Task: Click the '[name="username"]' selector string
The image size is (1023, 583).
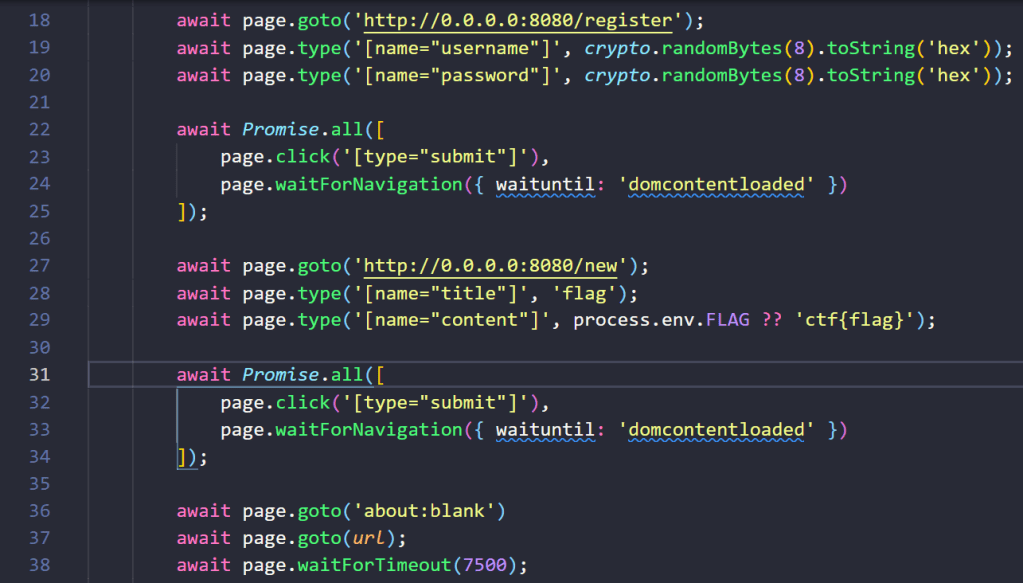Action: 456,48
